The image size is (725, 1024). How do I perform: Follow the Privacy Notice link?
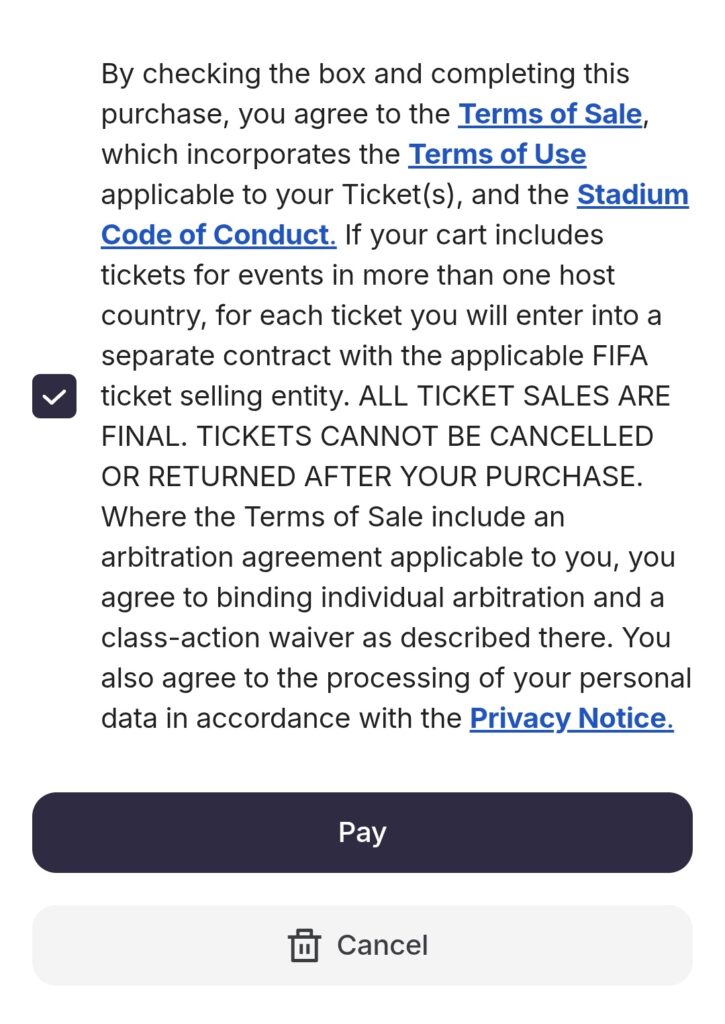tap(571, 718)
